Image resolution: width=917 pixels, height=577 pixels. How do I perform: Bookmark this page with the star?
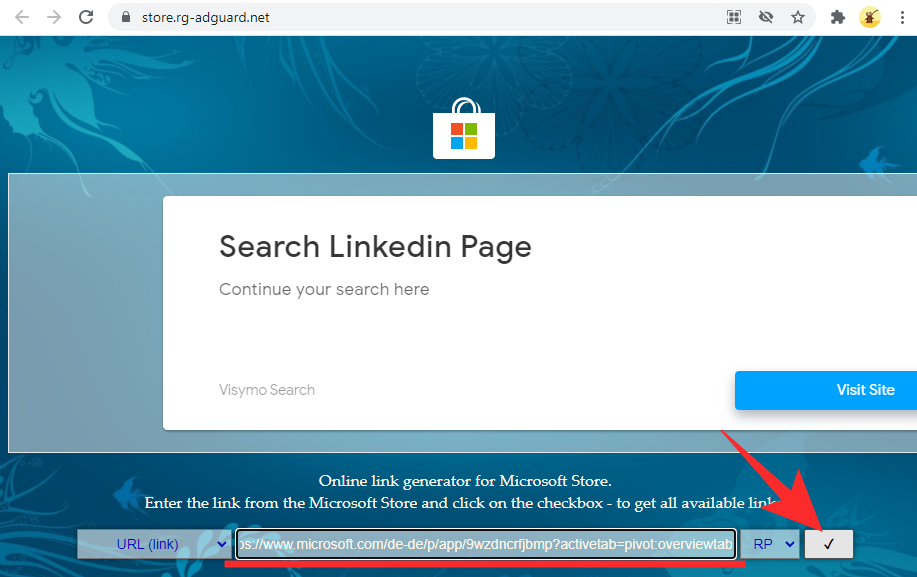[798, 18]
